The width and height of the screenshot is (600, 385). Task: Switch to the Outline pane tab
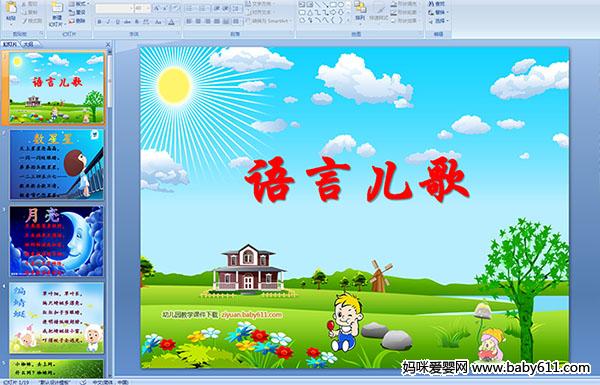[28, 44]
